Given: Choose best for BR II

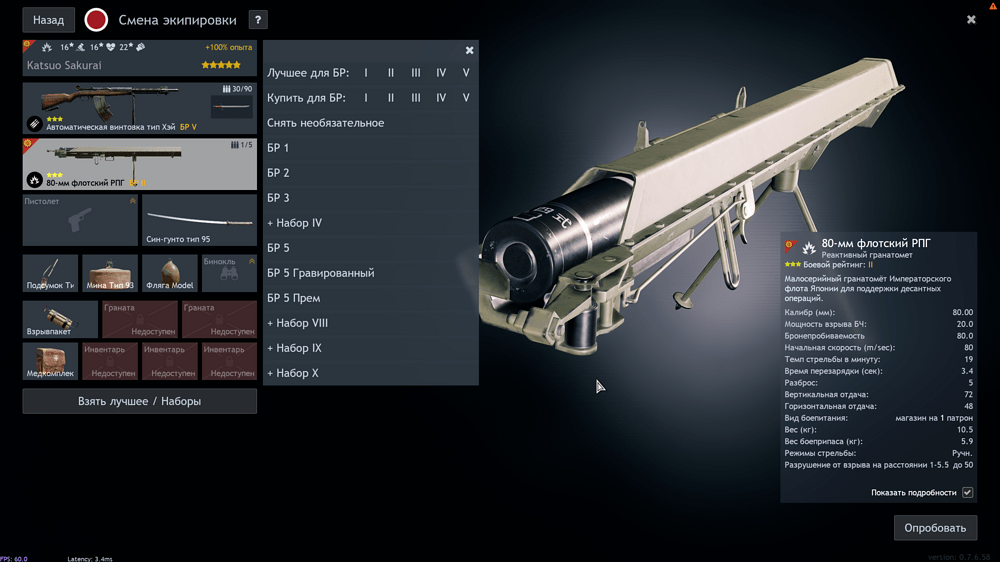Looking at the screenshot, I should coord(391,73).
